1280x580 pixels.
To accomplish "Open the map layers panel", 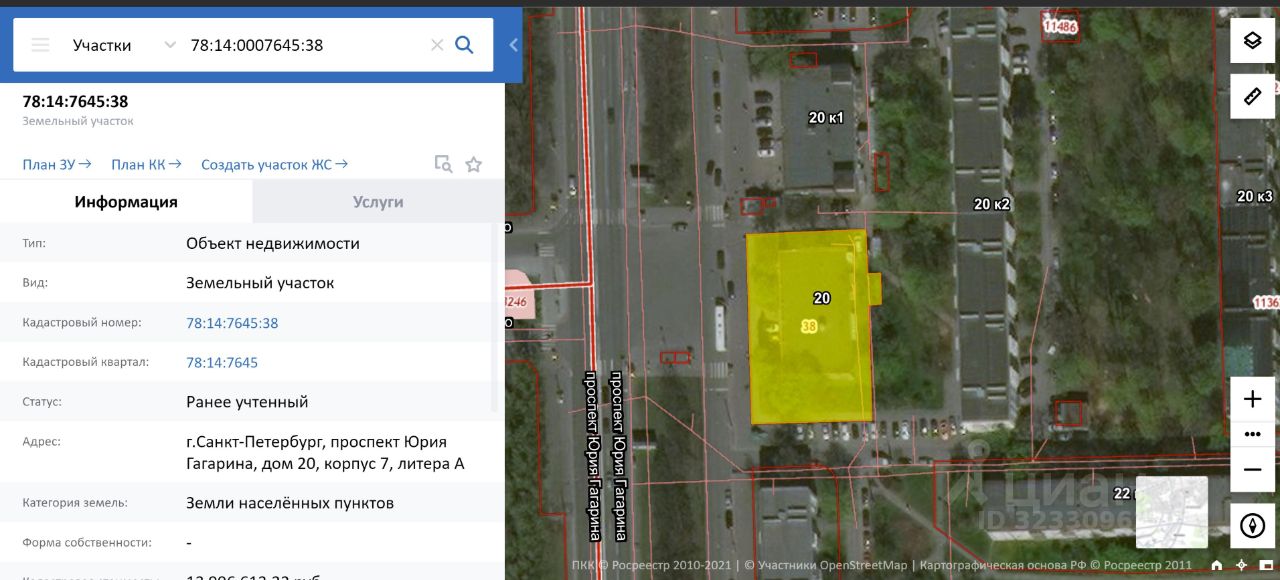I will [x=1253, y=41].
